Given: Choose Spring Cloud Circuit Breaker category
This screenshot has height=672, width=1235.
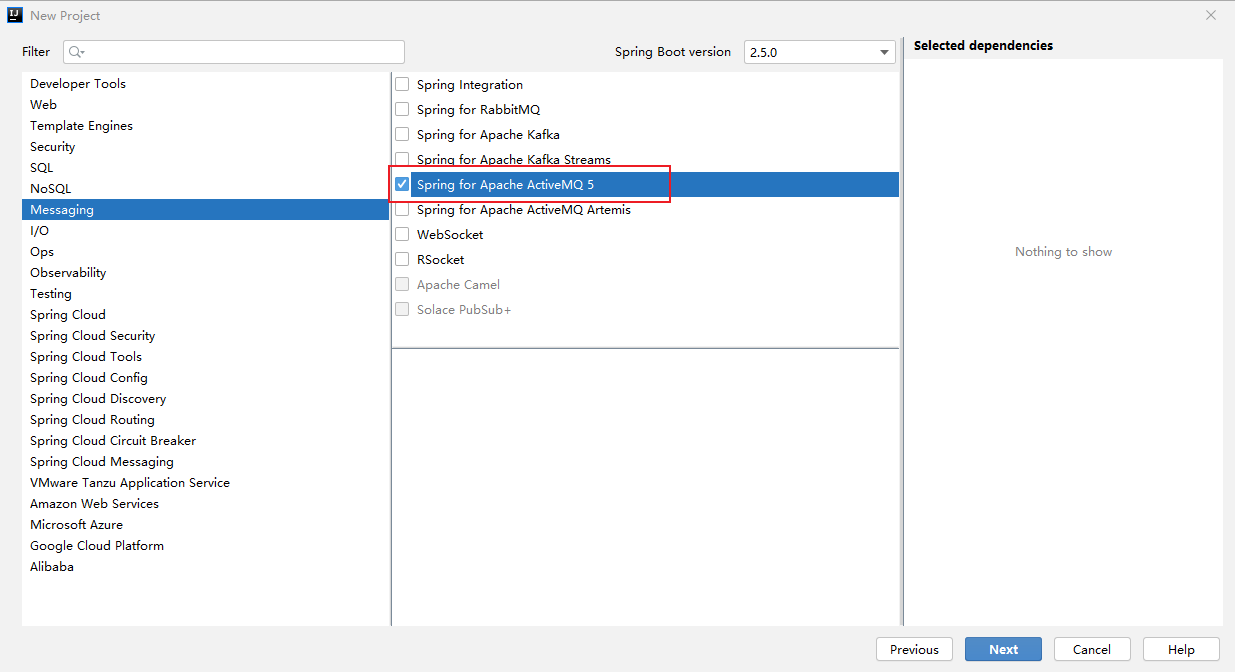Looking at the screenshot, I should pos(205,441).
